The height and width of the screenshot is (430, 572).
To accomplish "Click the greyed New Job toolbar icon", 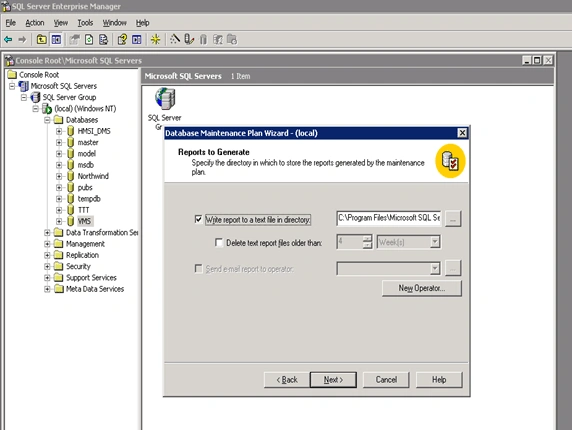I will (x=232, y=39).
